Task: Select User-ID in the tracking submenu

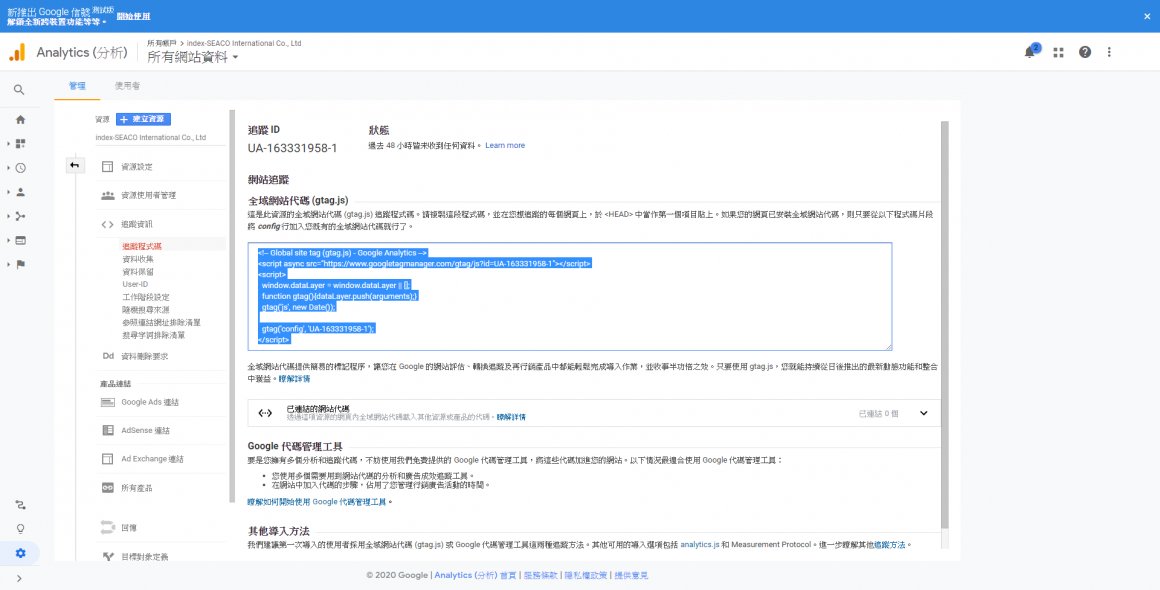Action: click(135, 284)
